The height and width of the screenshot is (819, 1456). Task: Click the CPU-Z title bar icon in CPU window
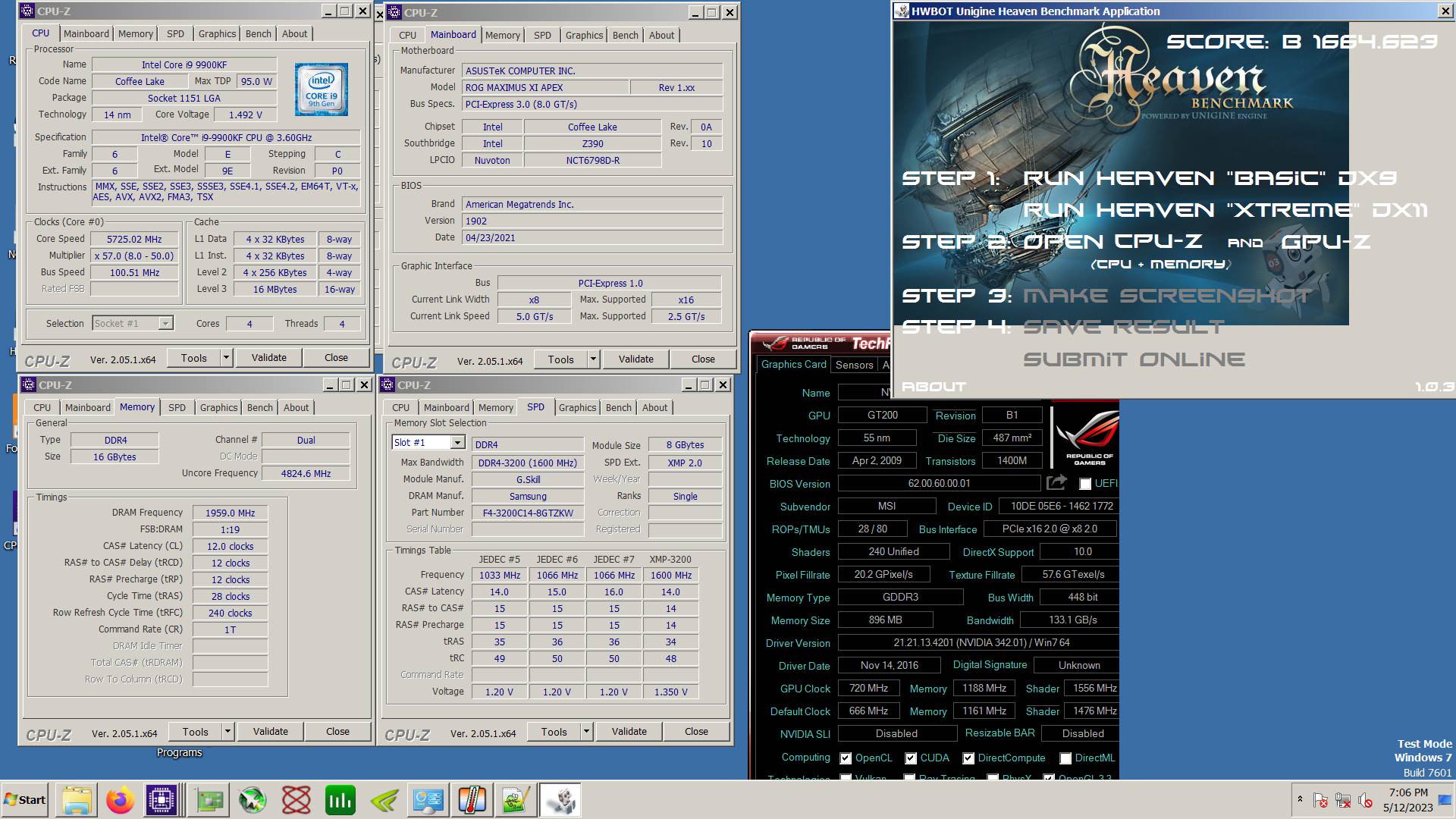[29, 11]
